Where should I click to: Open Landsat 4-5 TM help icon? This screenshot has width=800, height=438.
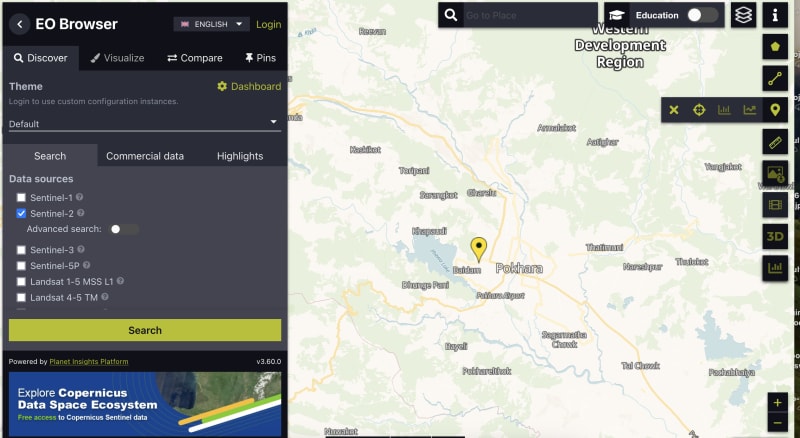pos(105,297)
